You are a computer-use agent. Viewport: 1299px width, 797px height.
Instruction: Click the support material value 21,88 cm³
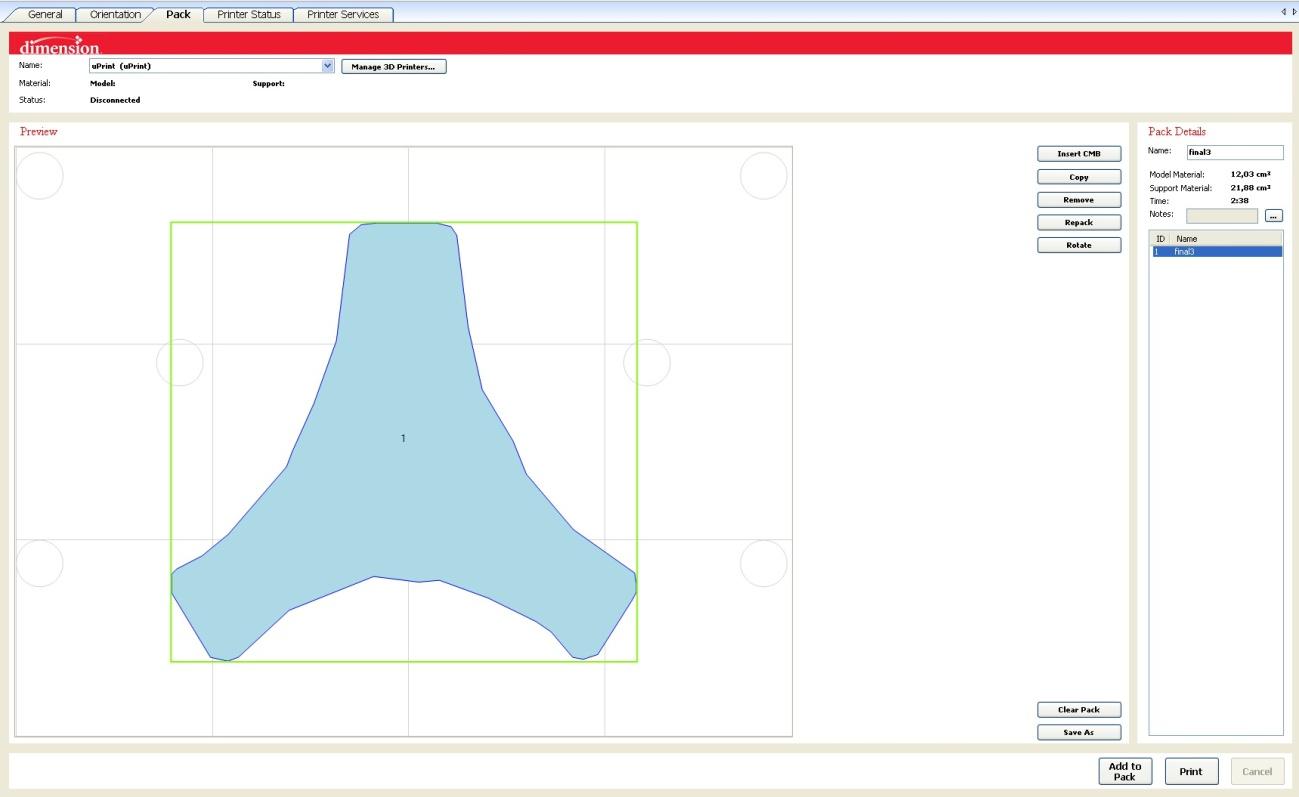pyautogui.click(x=1250, y=188)
